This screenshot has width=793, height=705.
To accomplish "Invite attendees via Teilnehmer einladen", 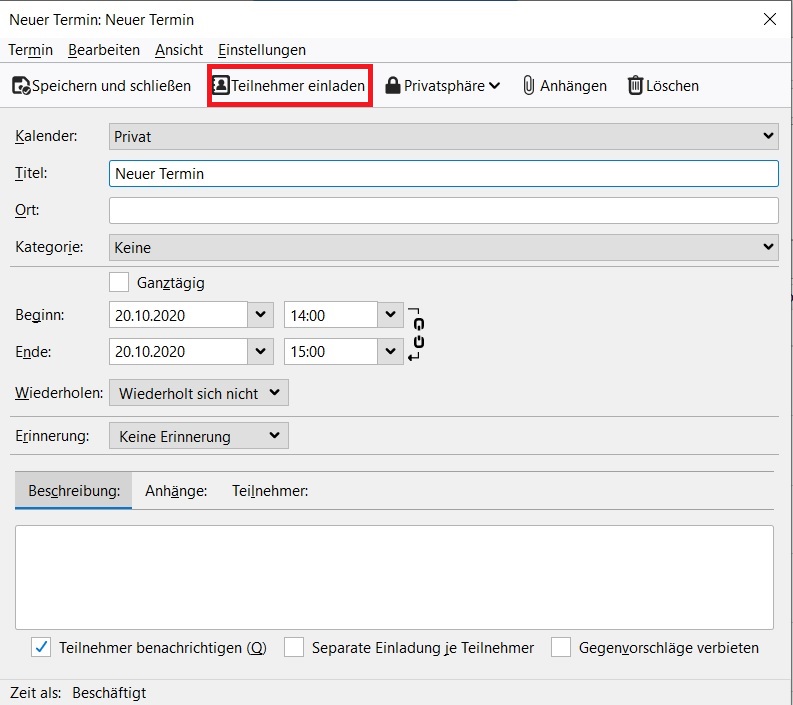I will 289,85.
